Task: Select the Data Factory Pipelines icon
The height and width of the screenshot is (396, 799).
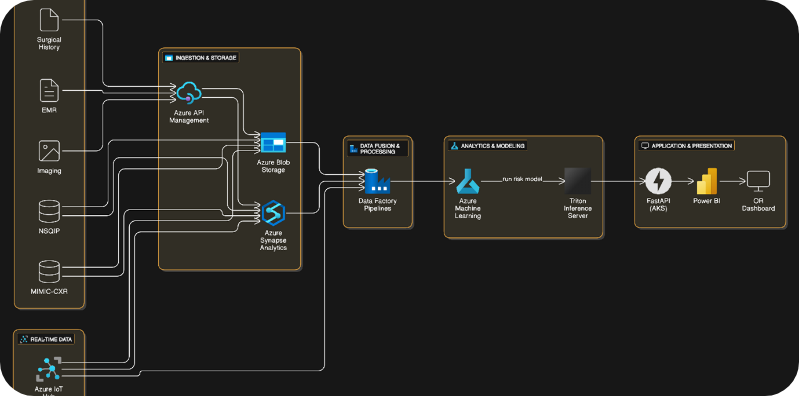Action: (x=377, y=181)
